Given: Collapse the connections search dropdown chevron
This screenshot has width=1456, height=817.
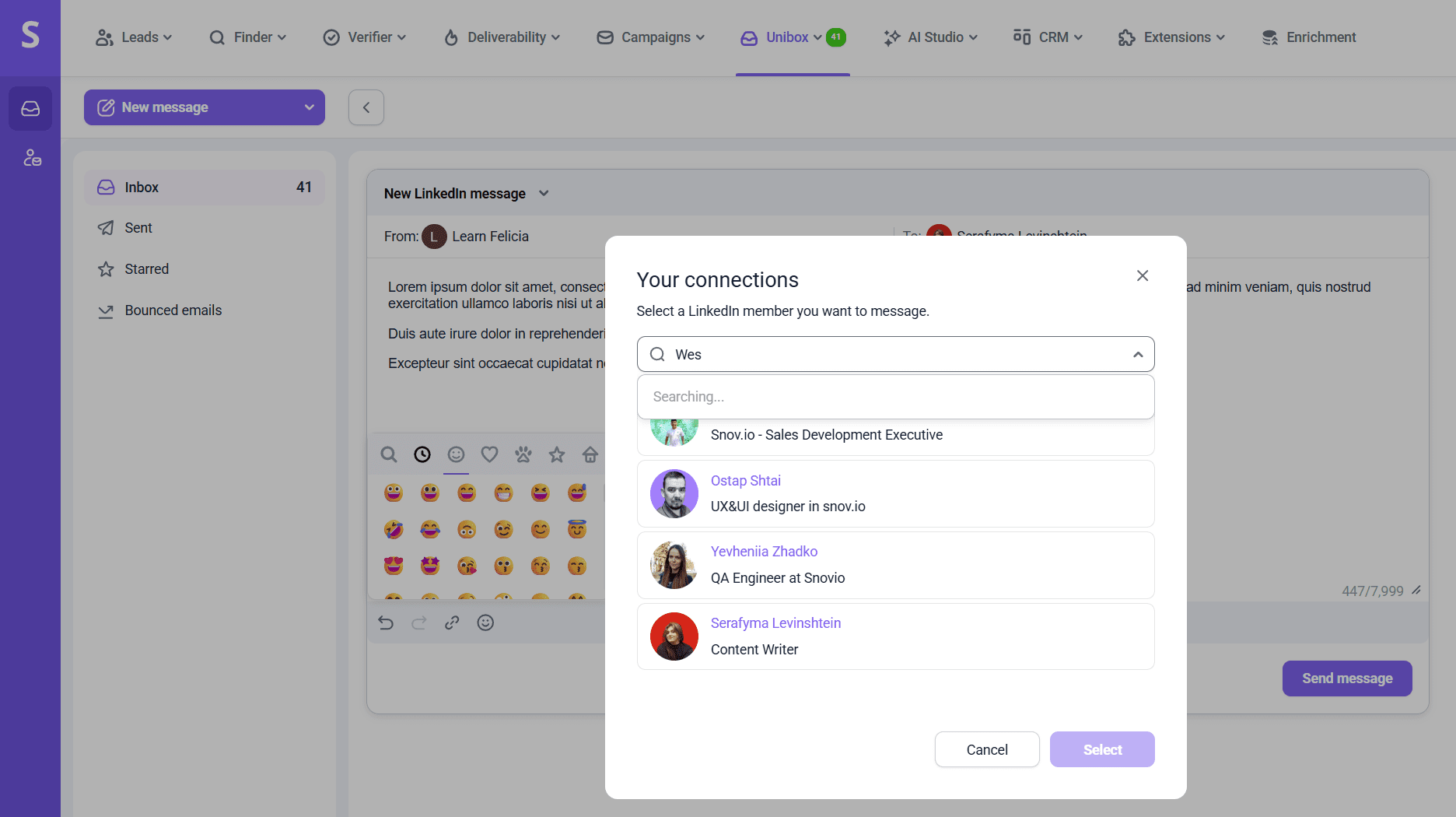Looking at the screenshot, I should pos(1138,355).
